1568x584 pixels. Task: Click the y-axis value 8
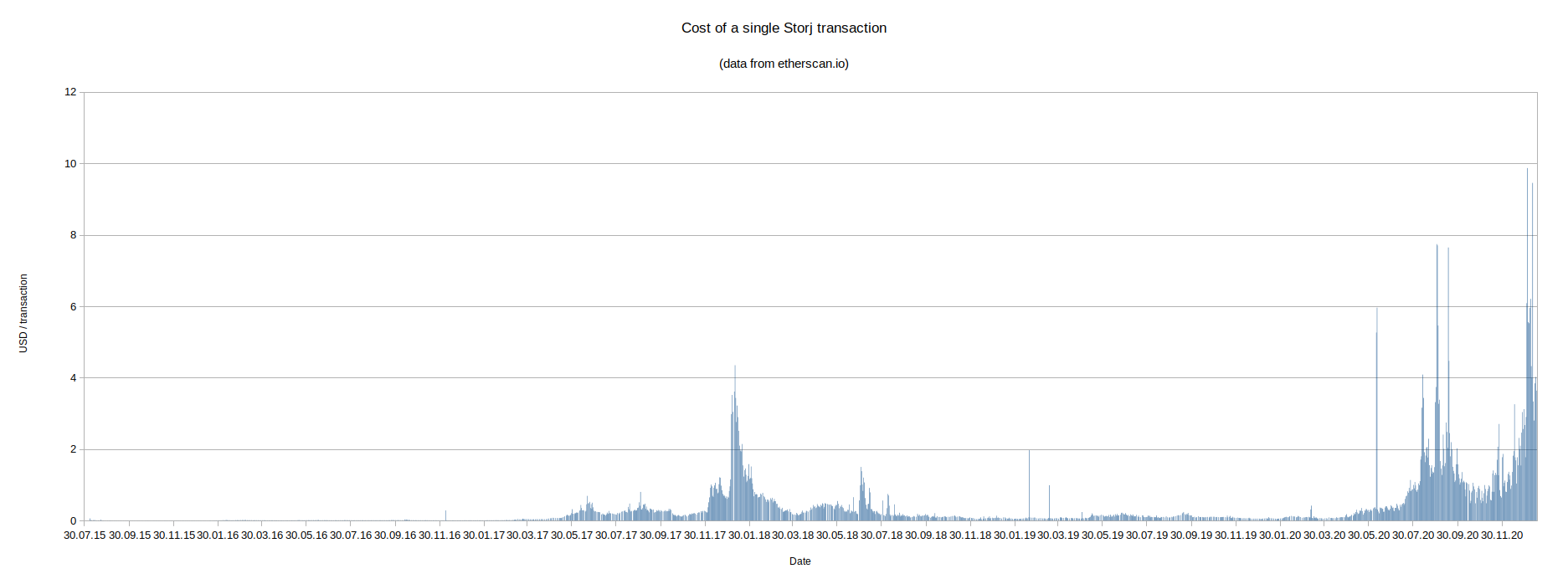(73, 235)
